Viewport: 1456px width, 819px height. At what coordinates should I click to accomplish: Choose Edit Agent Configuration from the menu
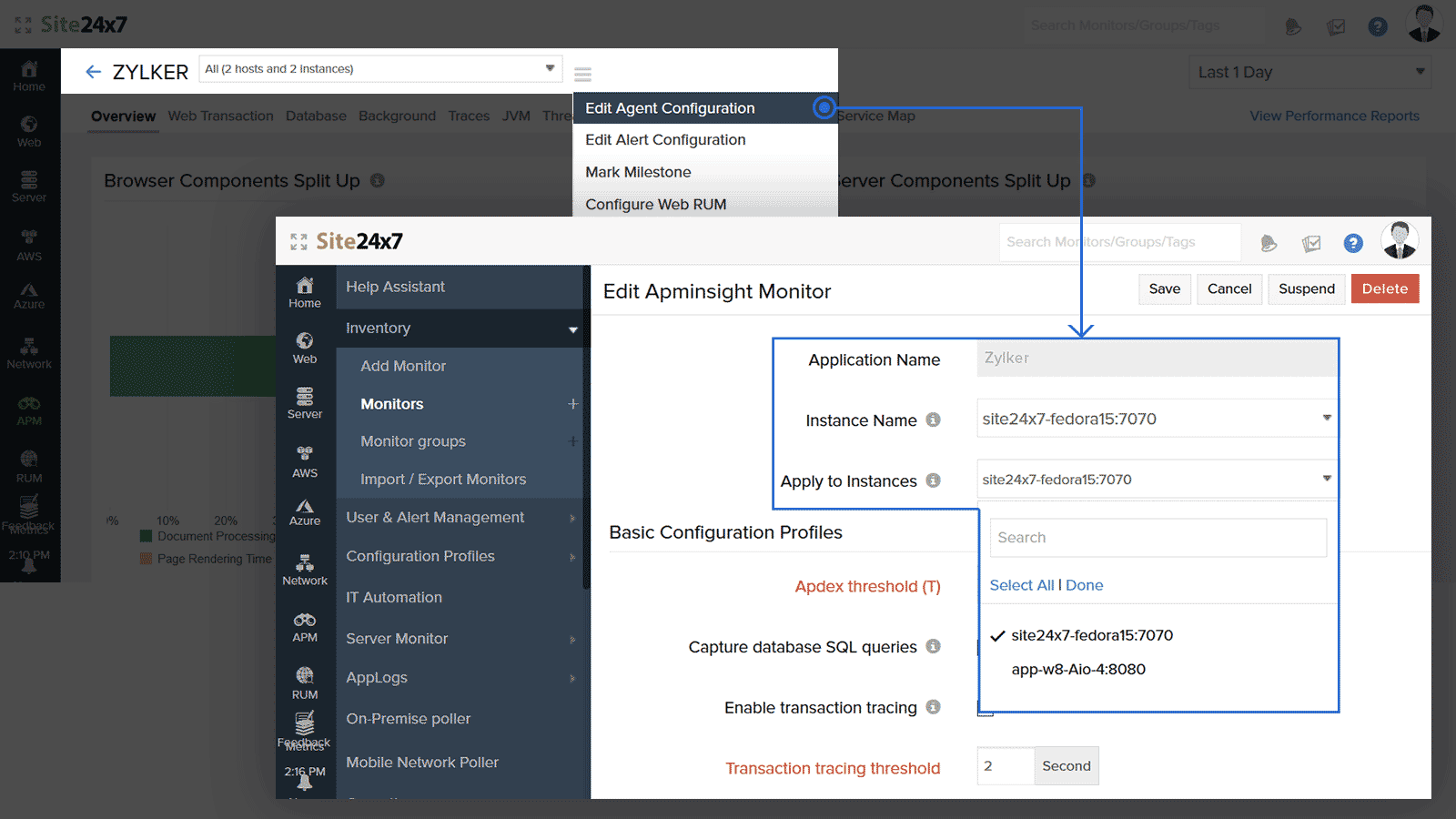[705, 108]
